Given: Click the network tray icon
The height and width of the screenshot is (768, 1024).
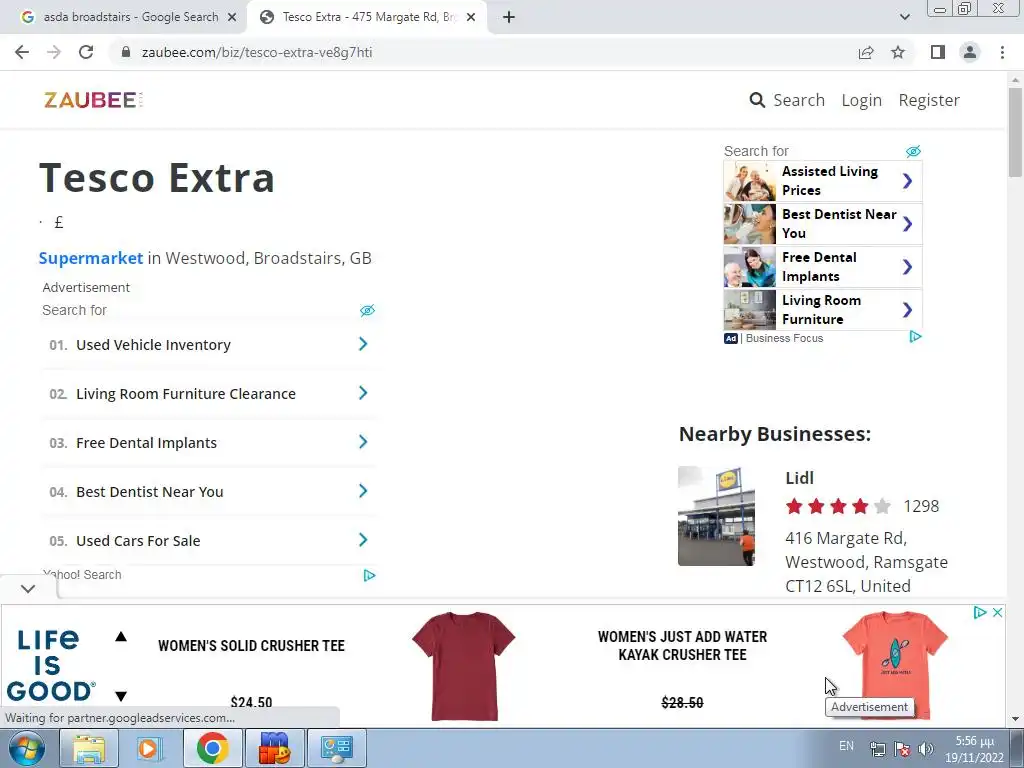Looking at the screenshot, I should (878, 749).
